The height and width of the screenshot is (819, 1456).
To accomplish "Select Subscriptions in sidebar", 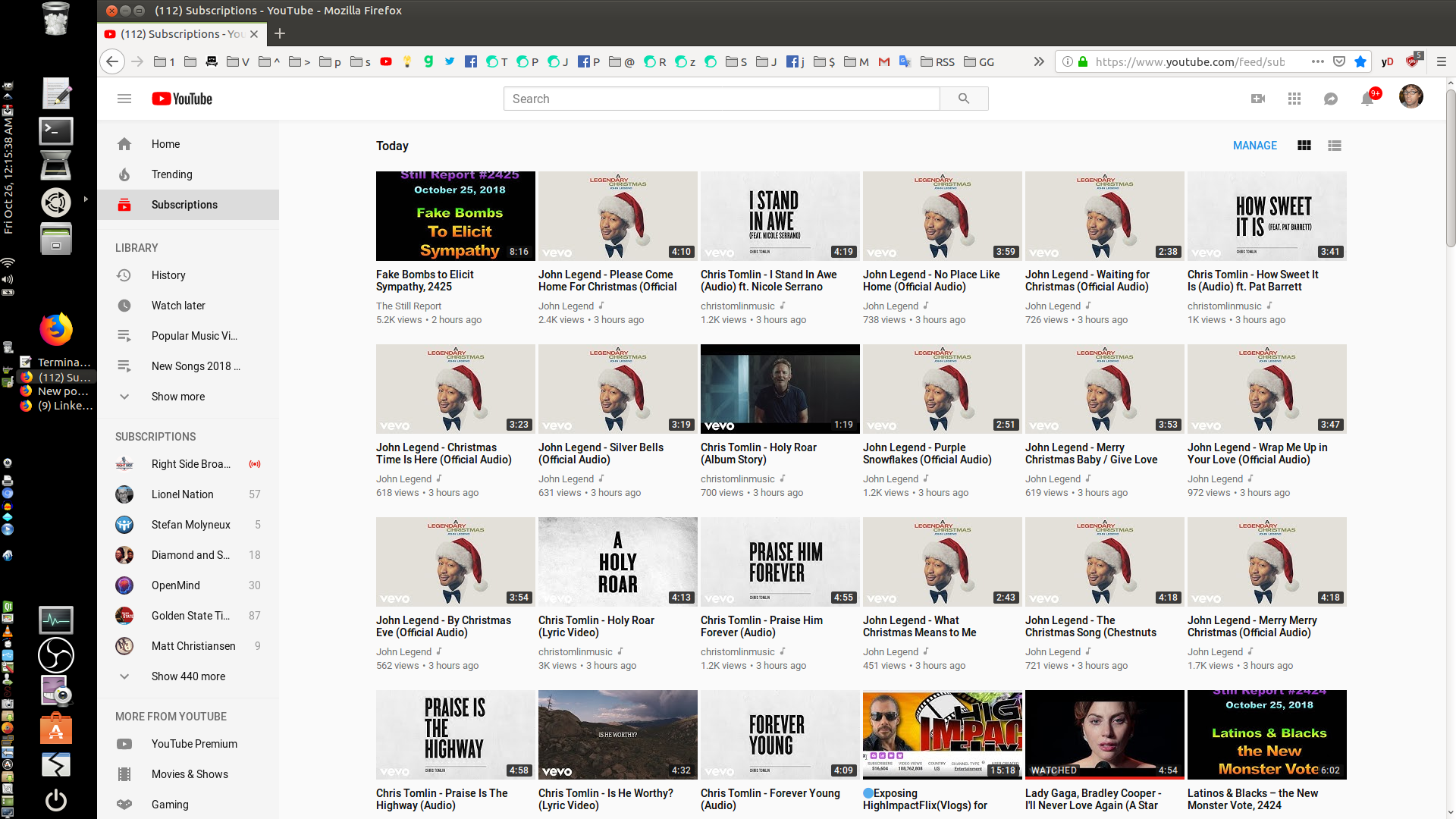I will (188, 205).
